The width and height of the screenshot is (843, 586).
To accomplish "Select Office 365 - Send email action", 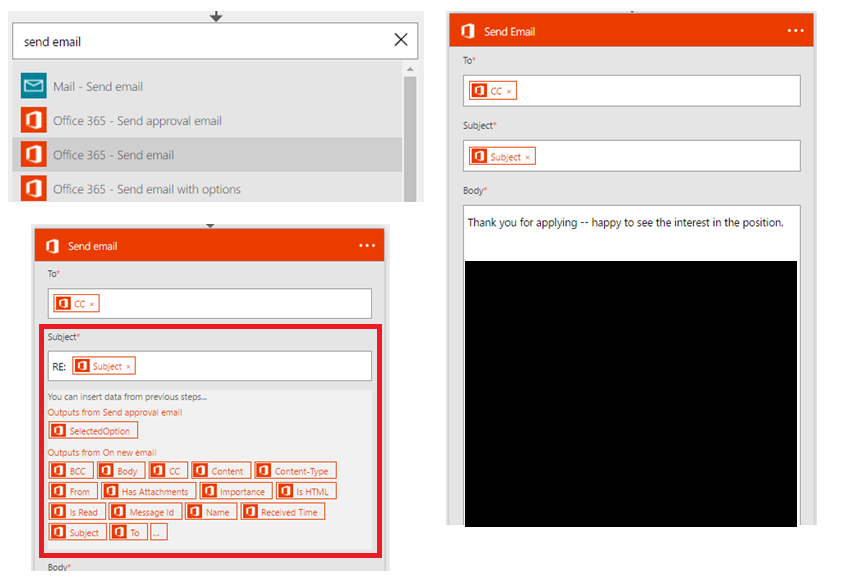I will pyautogui.click(x=113, y=155).
